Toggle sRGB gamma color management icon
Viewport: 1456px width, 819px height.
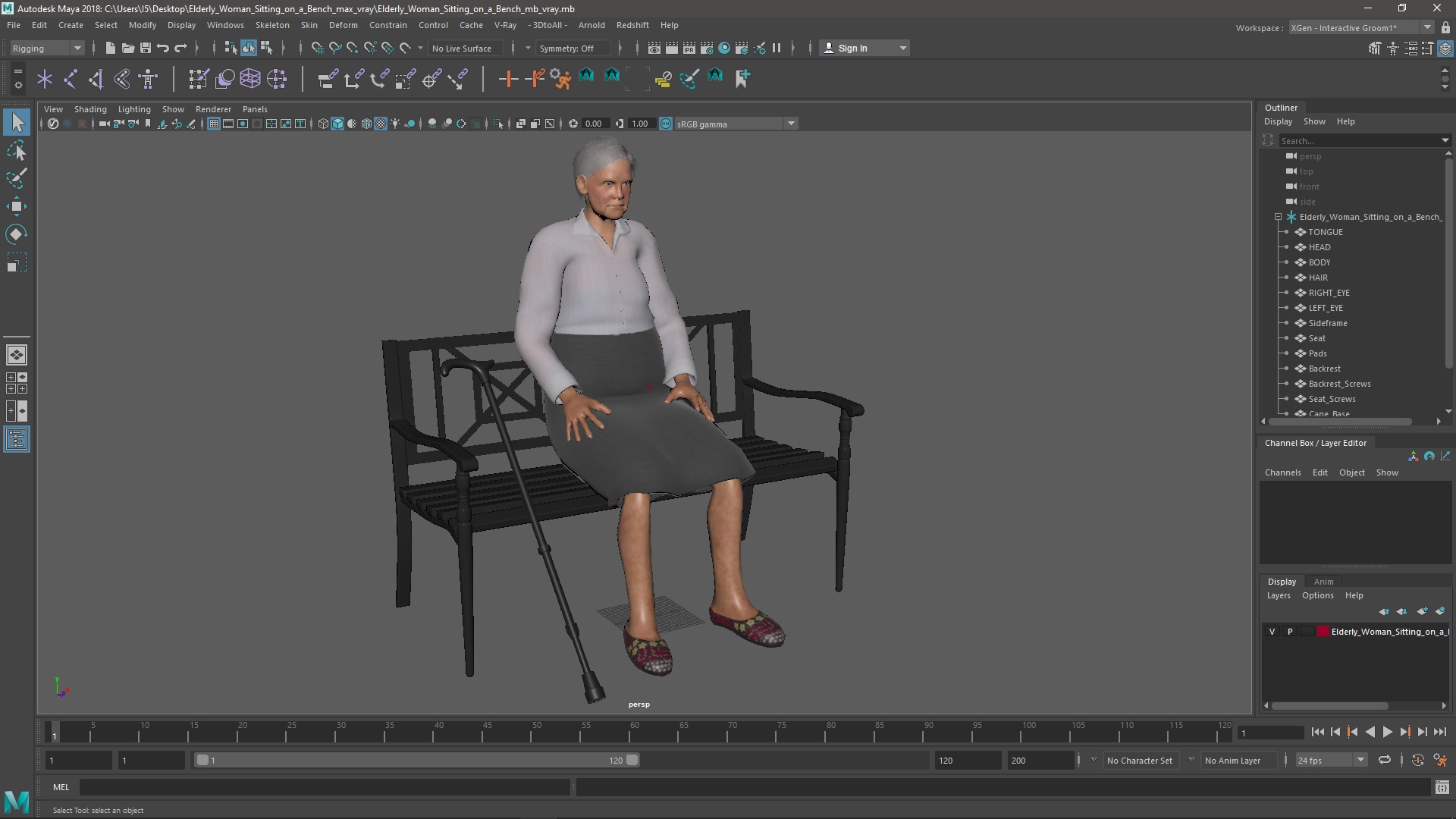point(666,124)
